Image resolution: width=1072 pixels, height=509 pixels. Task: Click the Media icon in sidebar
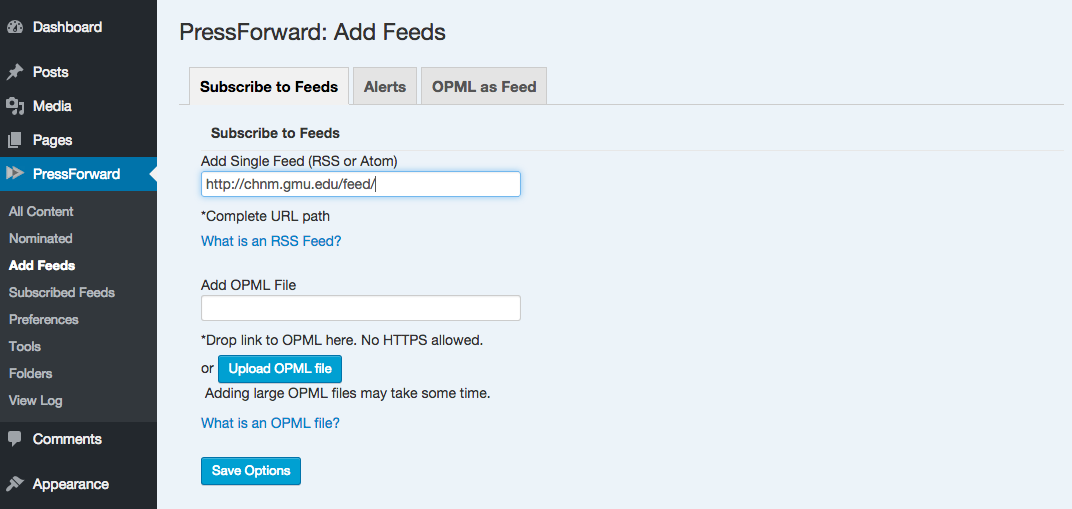[15, 107]
